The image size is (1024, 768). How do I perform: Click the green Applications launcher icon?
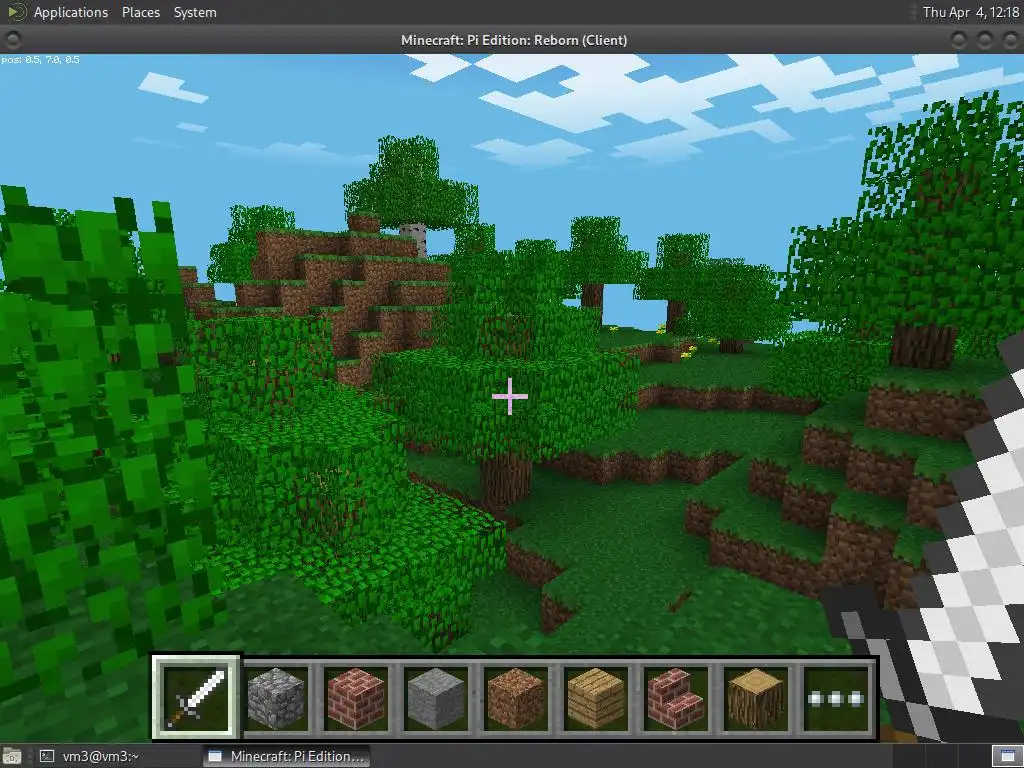pos(16,12)
